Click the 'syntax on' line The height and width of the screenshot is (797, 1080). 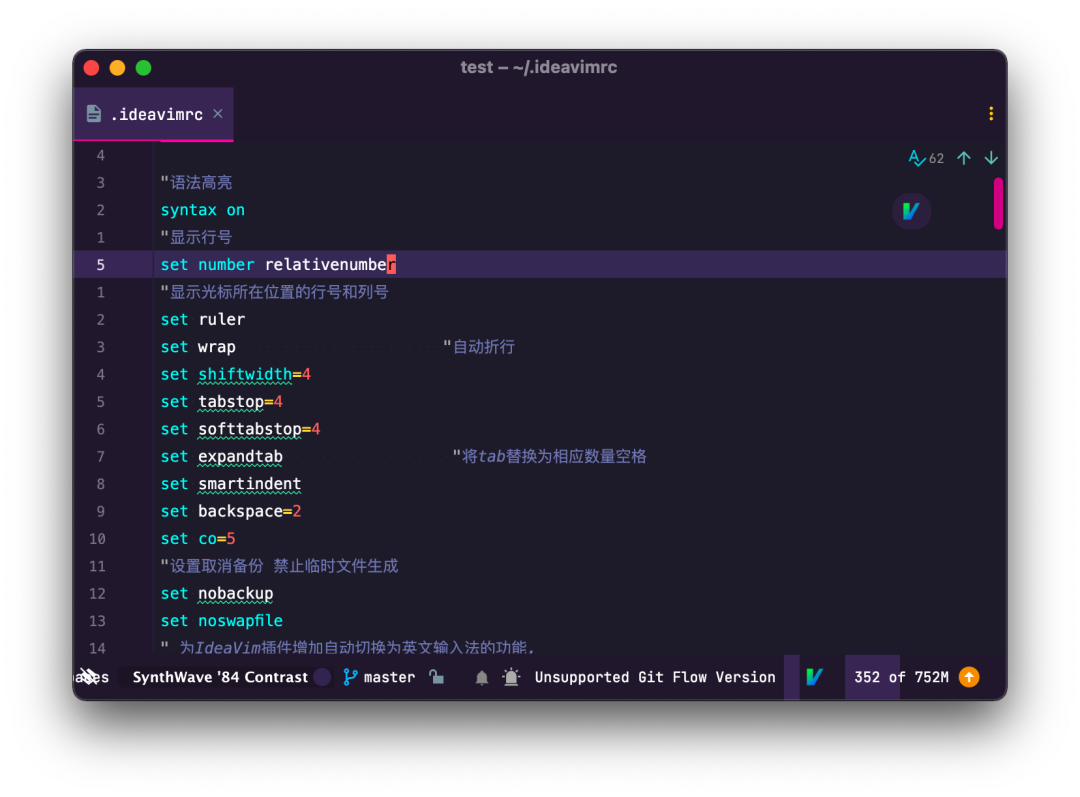point(202,210)
